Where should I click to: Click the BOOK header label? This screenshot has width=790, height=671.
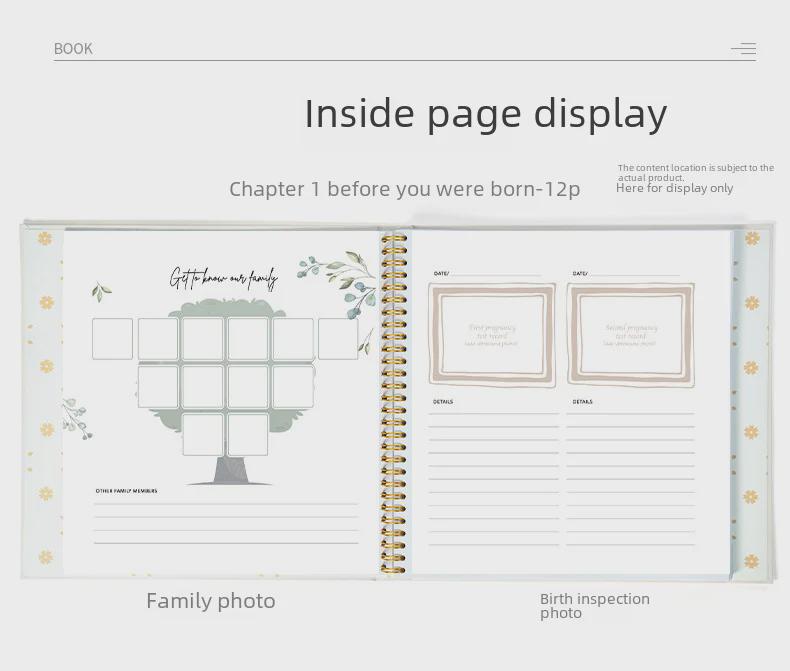(73, 49)
